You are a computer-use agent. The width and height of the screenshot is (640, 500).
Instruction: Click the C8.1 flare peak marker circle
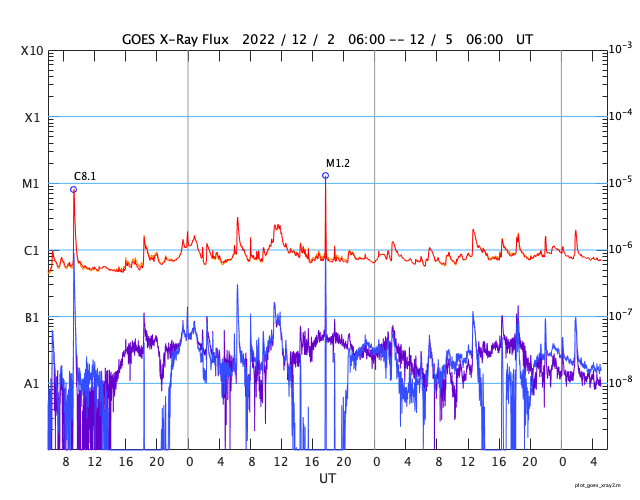(x=73, y=189)
